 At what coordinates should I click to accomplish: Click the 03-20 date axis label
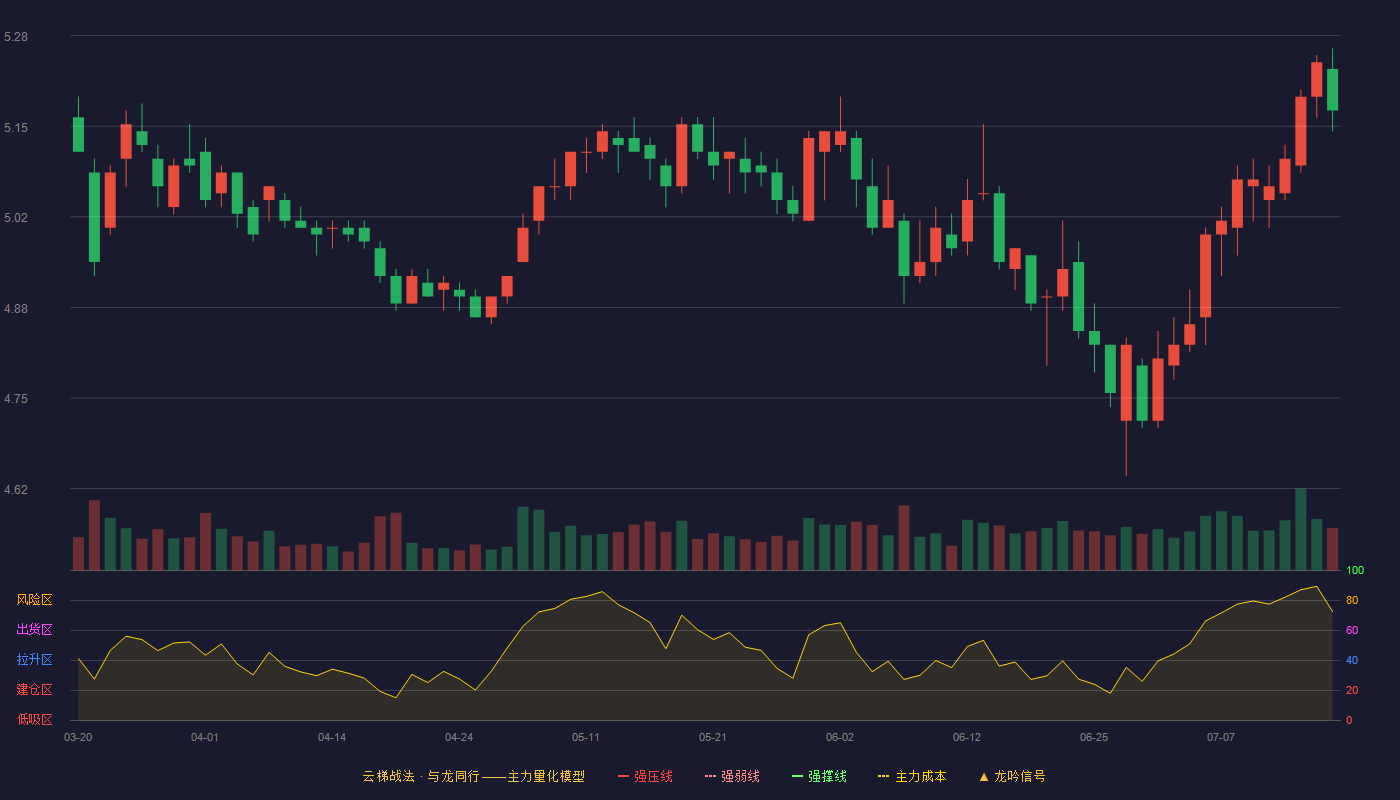tap(78, 737)
